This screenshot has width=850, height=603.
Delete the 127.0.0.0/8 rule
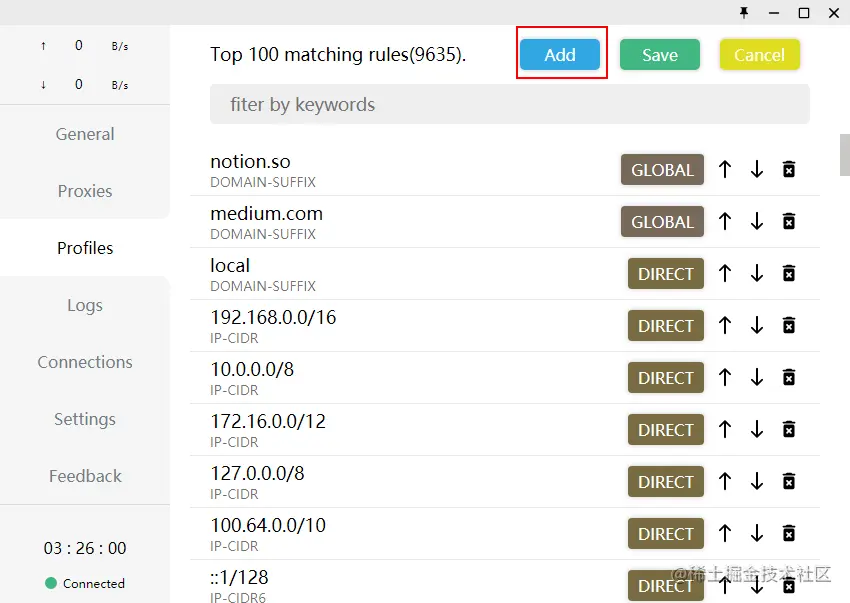789,482
